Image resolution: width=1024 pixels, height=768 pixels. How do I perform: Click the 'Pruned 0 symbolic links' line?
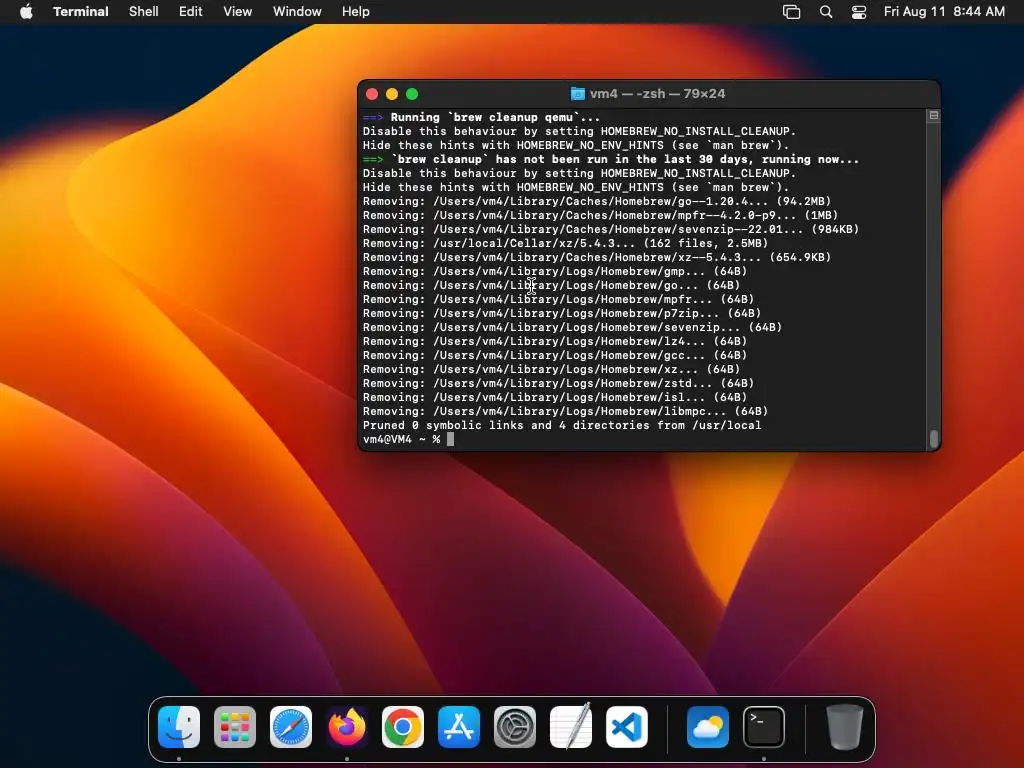pyautogui.click(x=562, y=426)
